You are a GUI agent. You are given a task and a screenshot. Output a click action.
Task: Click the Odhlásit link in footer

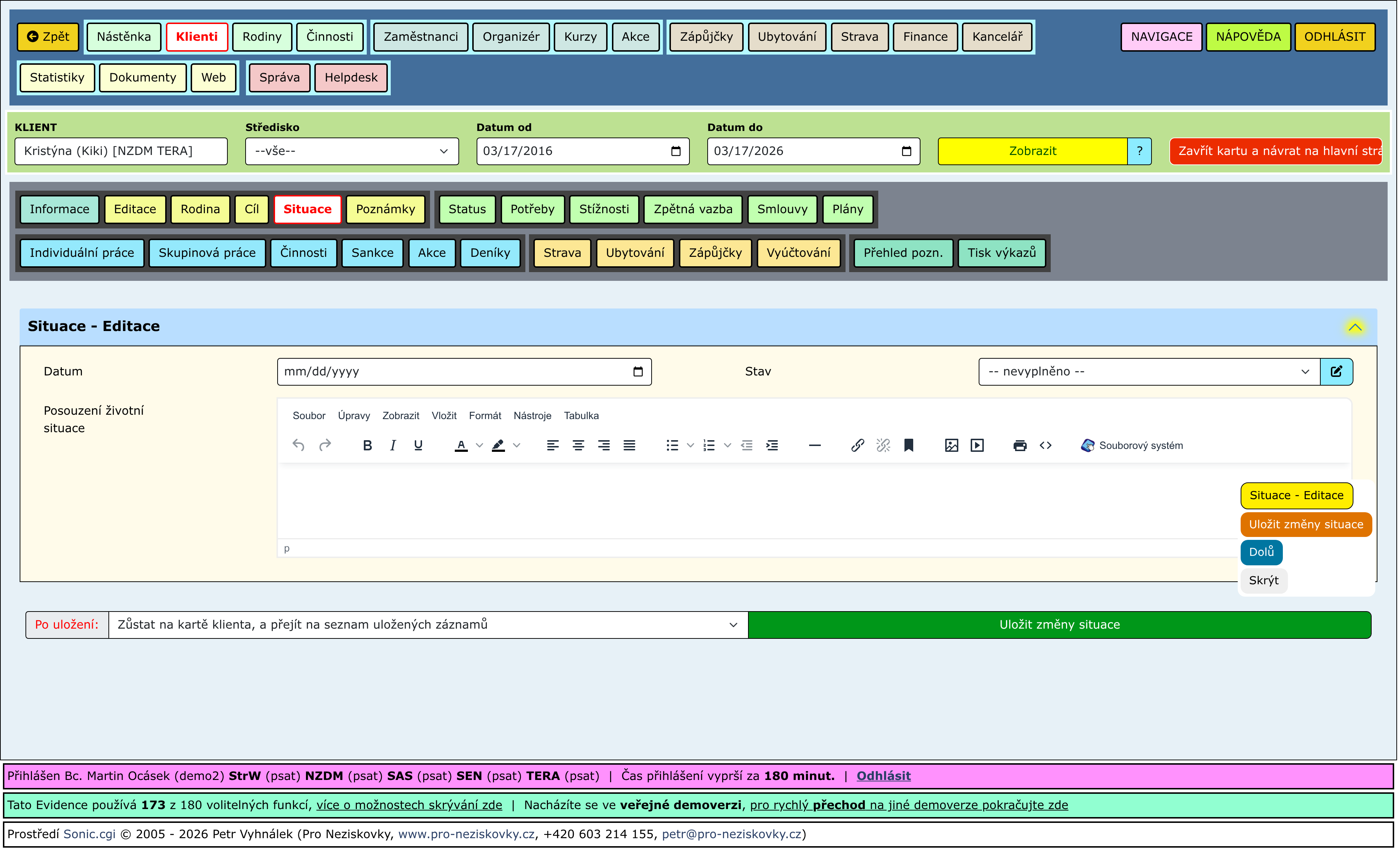[x=883, y=776]
